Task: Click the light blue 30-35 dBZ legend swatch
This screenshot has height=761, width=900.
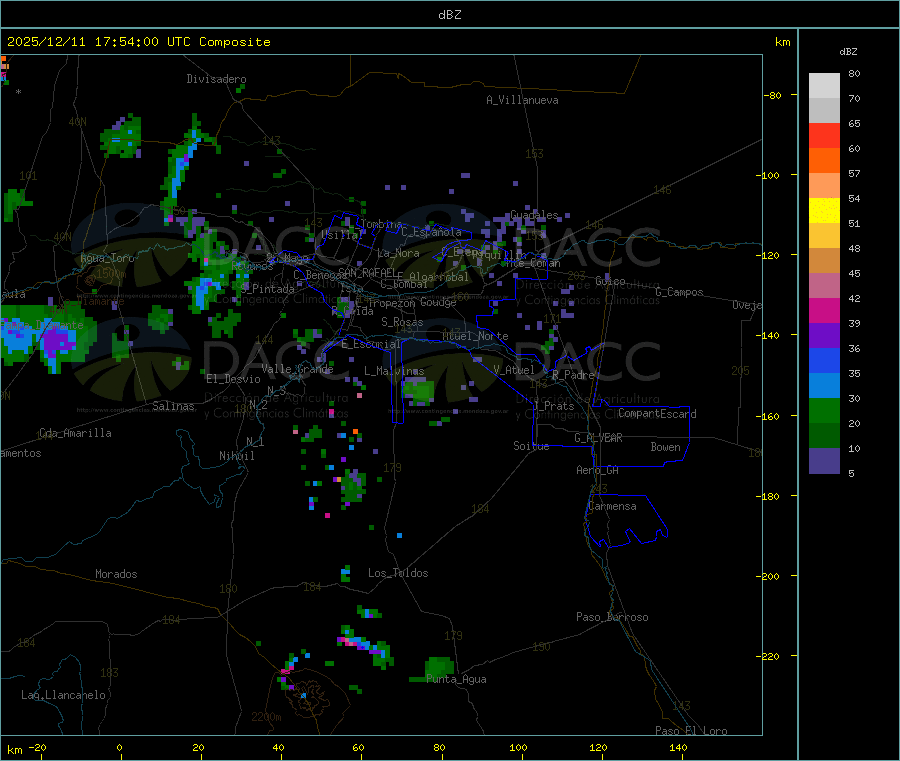Action: coord(824,386)
